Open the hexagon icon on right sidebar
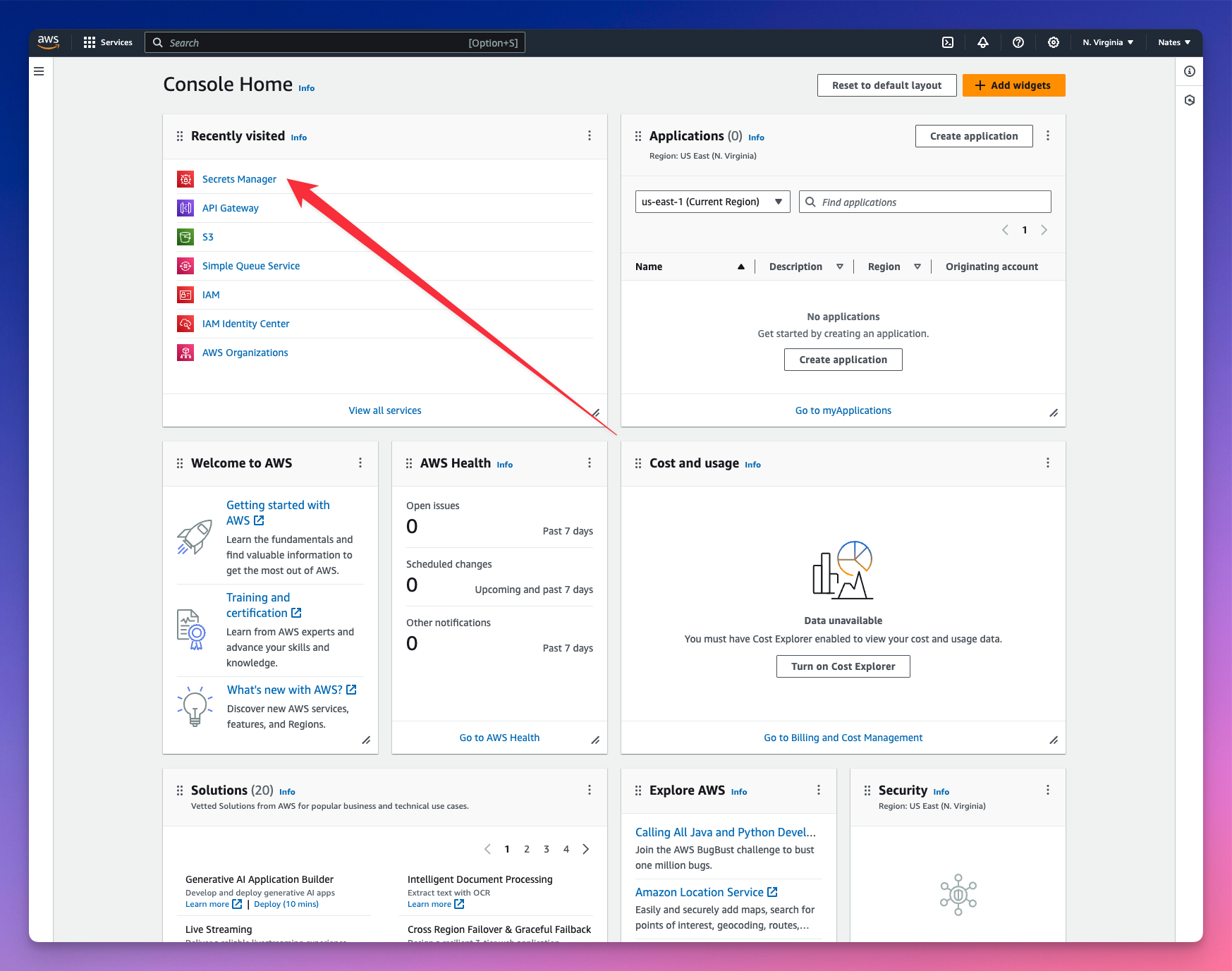1232x971 pixels. (1190, 100)
